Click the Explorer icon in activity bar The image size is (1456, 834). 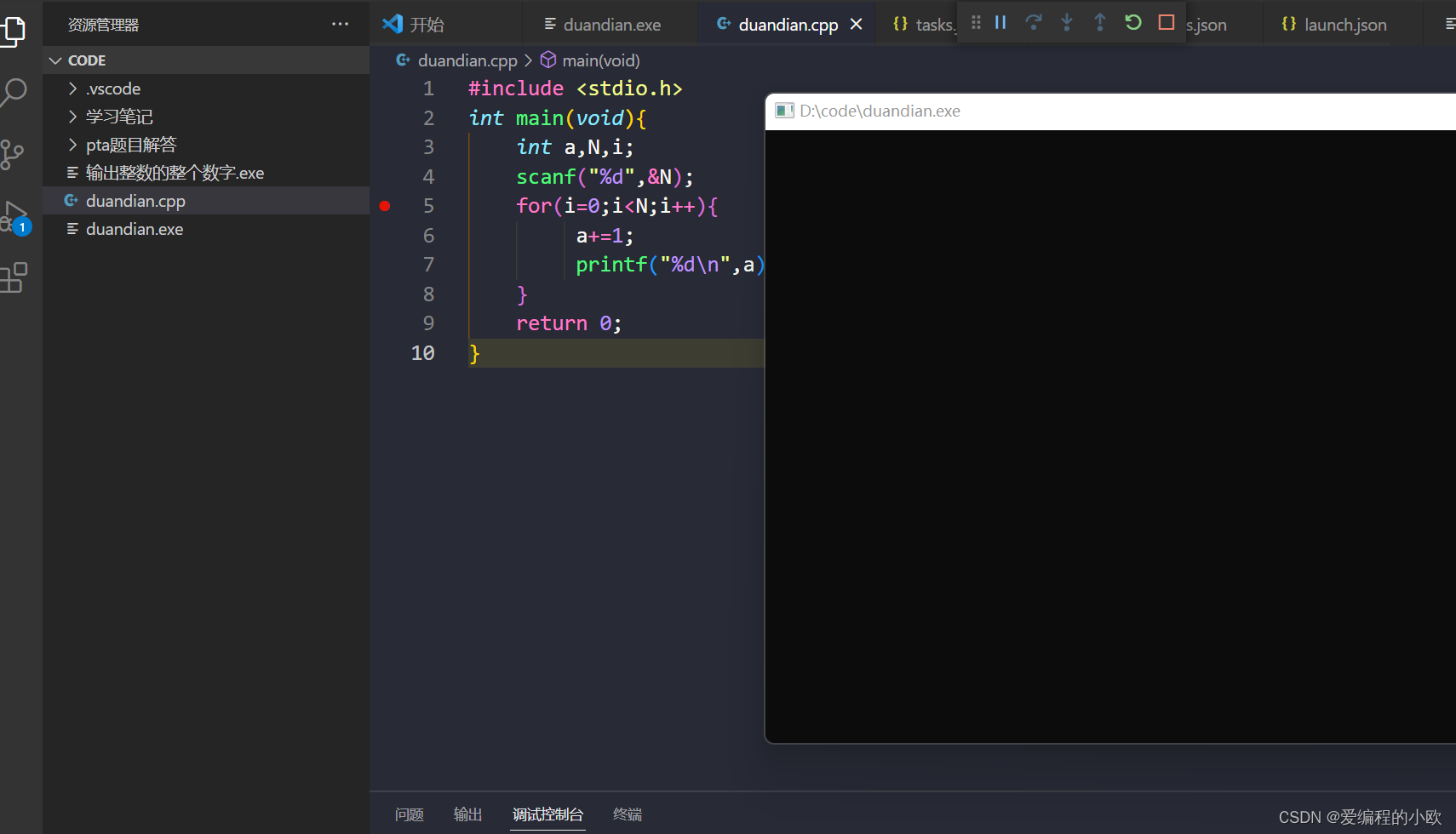(x=15, y=30)
